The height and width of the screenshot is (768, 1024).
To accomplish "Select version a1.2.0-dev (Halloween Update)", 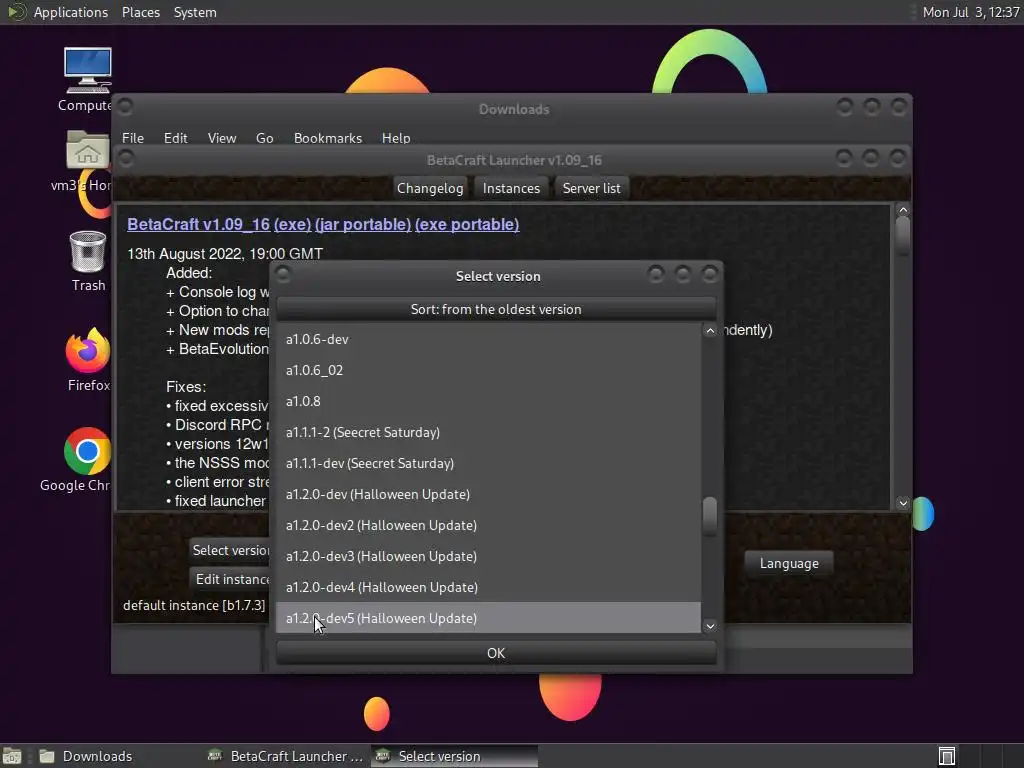I will tap(488, 494).
